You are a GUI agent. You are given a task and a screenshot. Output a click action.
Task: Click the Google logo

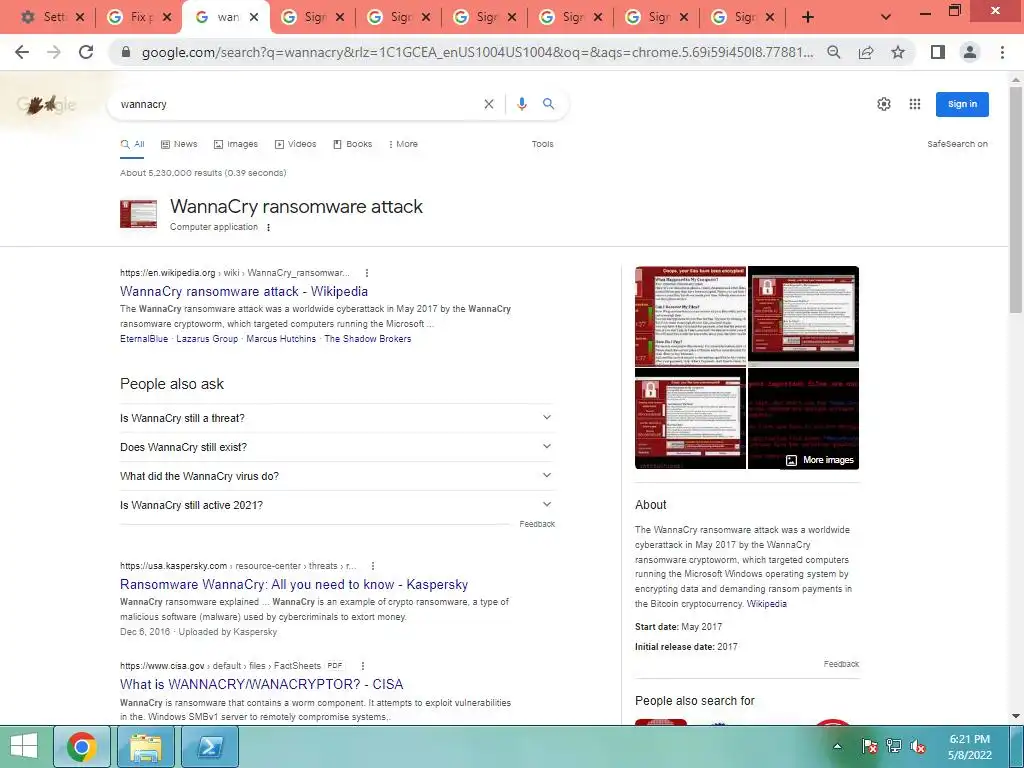46,104
